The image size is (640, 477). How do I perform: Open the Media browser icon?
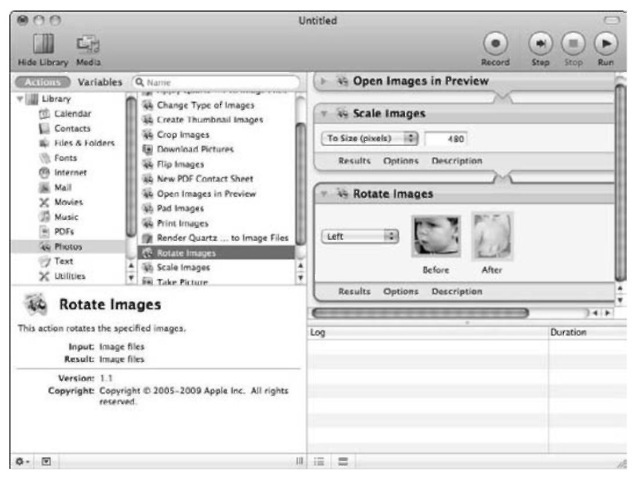[x=88, y=44]
